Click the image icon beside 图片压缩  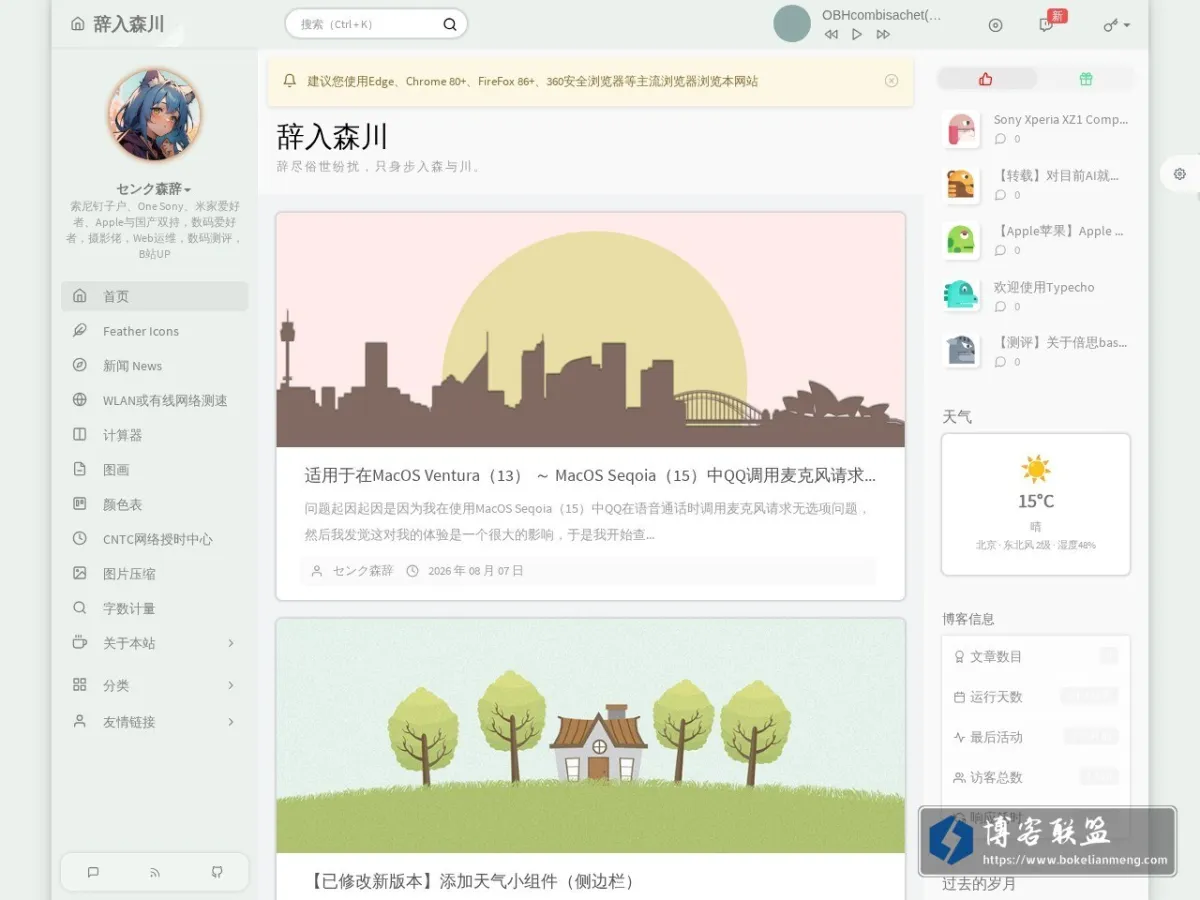[x=80, y=574]
